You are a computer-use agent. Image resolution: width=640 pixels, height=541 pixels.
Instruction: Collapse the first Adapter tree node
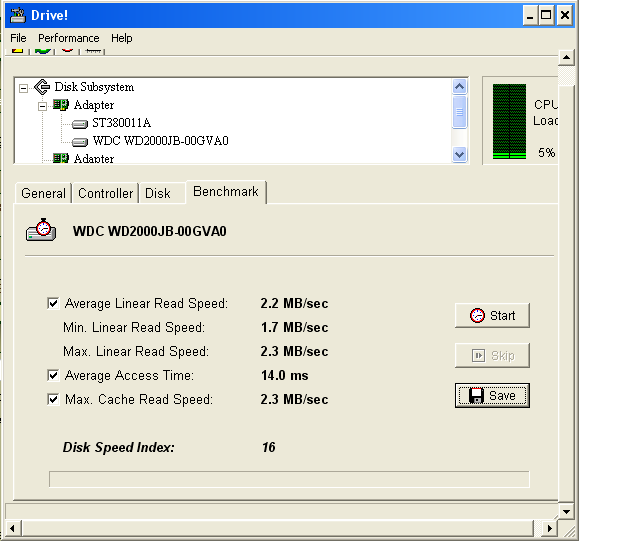tap(42, 106)
